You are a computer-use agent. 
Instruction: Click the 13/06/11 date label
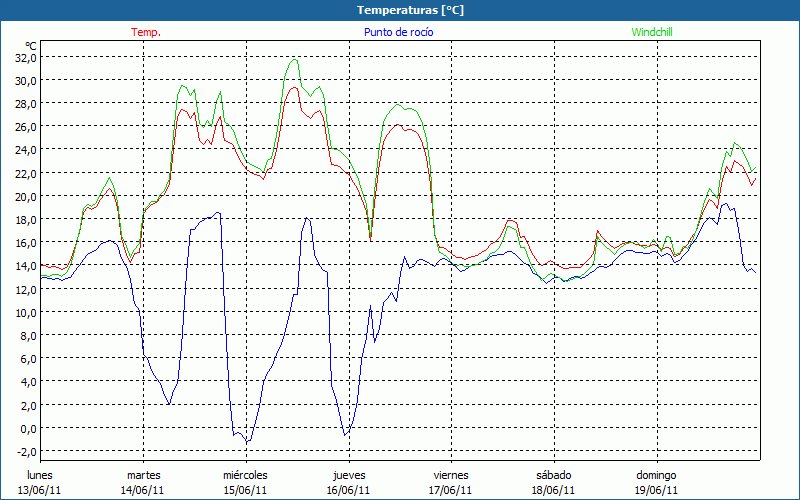(40, 490)
